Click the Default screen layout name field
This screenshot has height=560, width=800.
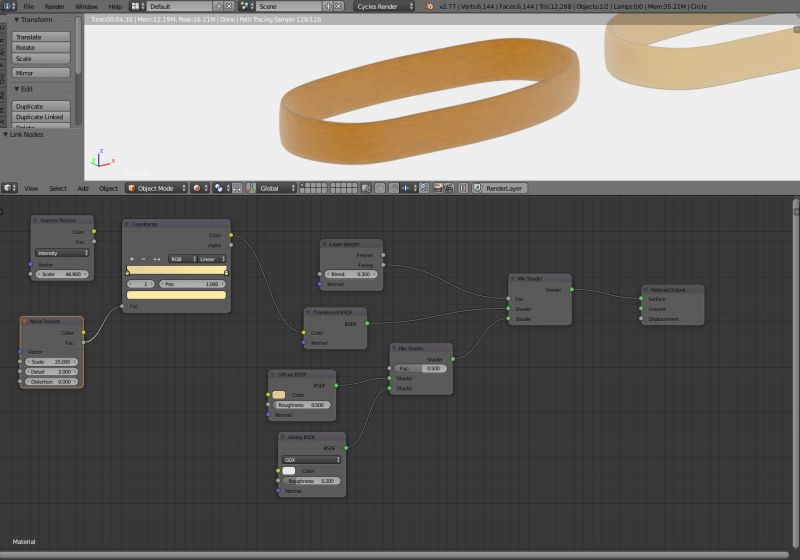click(x=180, y=7)
